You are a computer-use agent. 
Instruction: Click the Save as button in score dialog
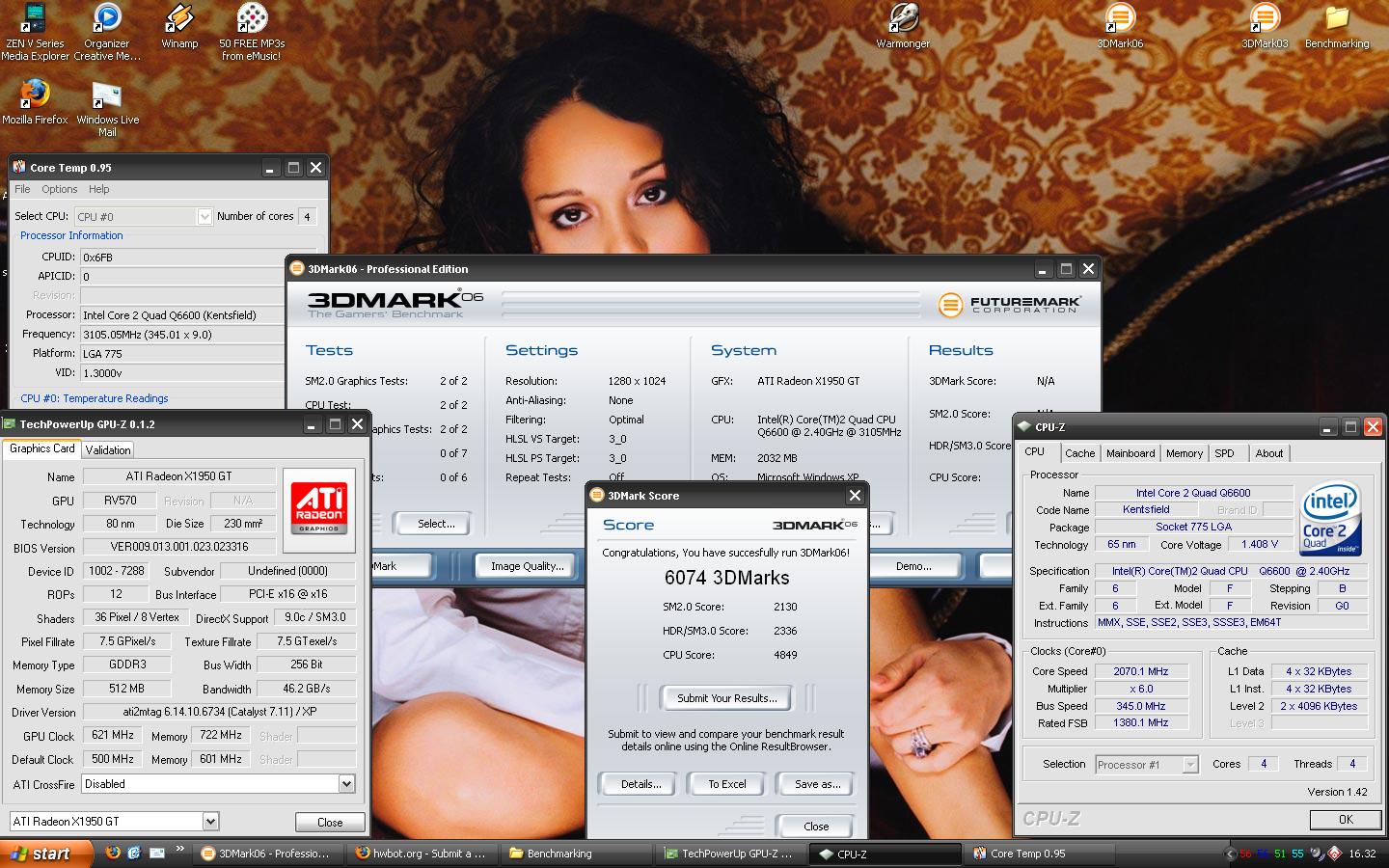tap(817, 784)
